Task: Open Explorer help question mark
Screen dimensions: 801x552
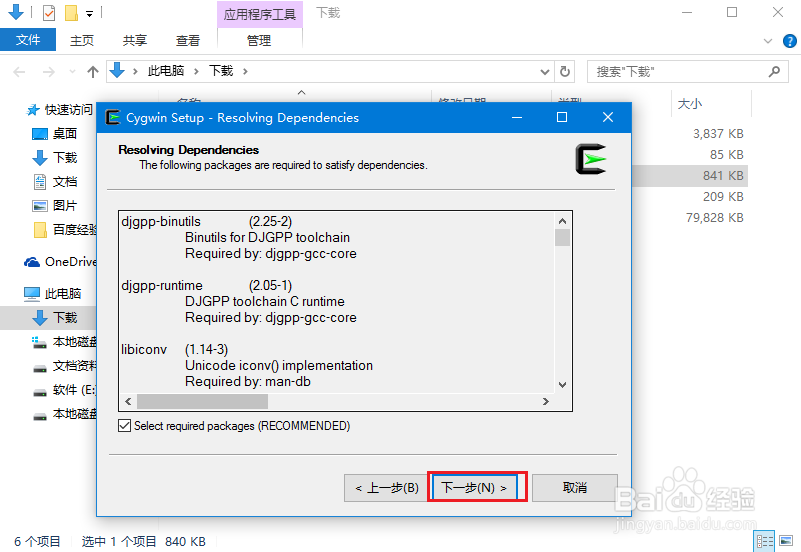Action: click(790, 41)
